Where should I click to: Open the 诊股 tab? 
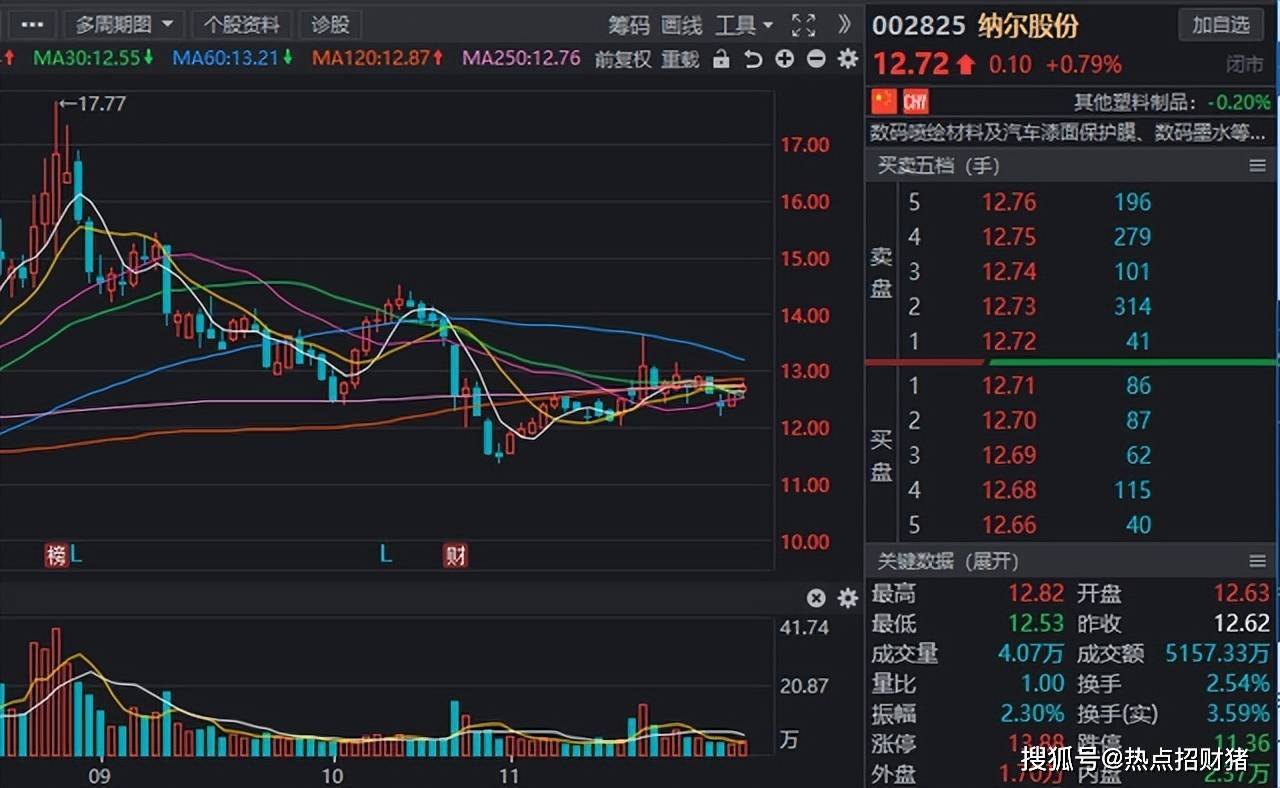coord(331,24)
